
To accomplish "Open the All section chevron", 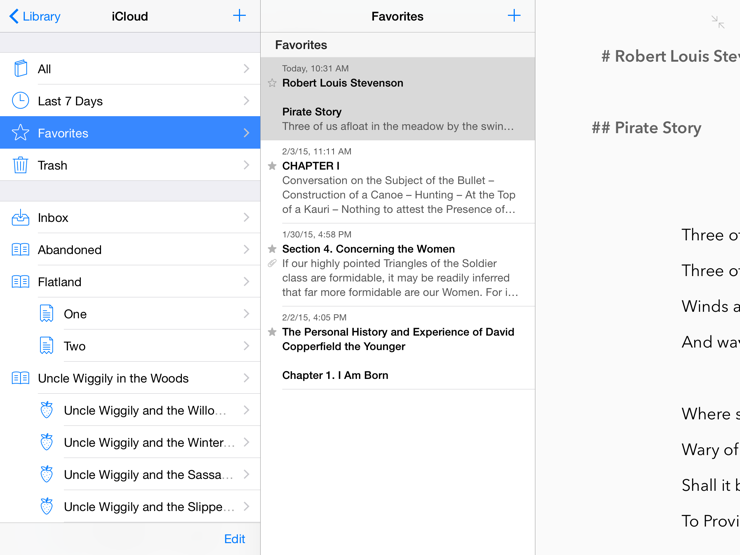I will 246,69.
